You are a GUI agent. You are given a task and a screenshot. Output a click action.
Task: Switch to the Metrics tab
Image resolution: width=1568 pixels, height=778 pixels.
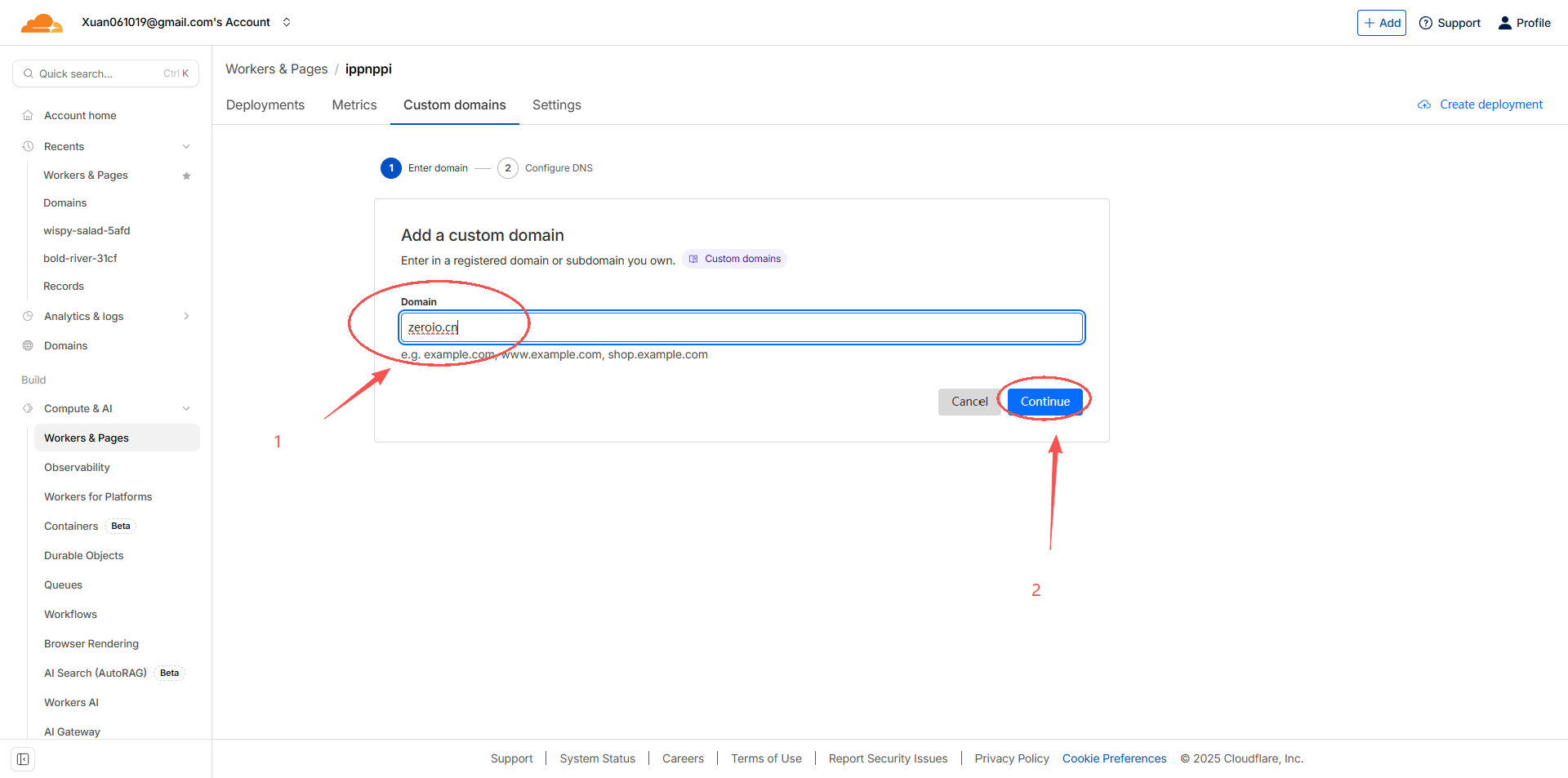coord(354,104)
